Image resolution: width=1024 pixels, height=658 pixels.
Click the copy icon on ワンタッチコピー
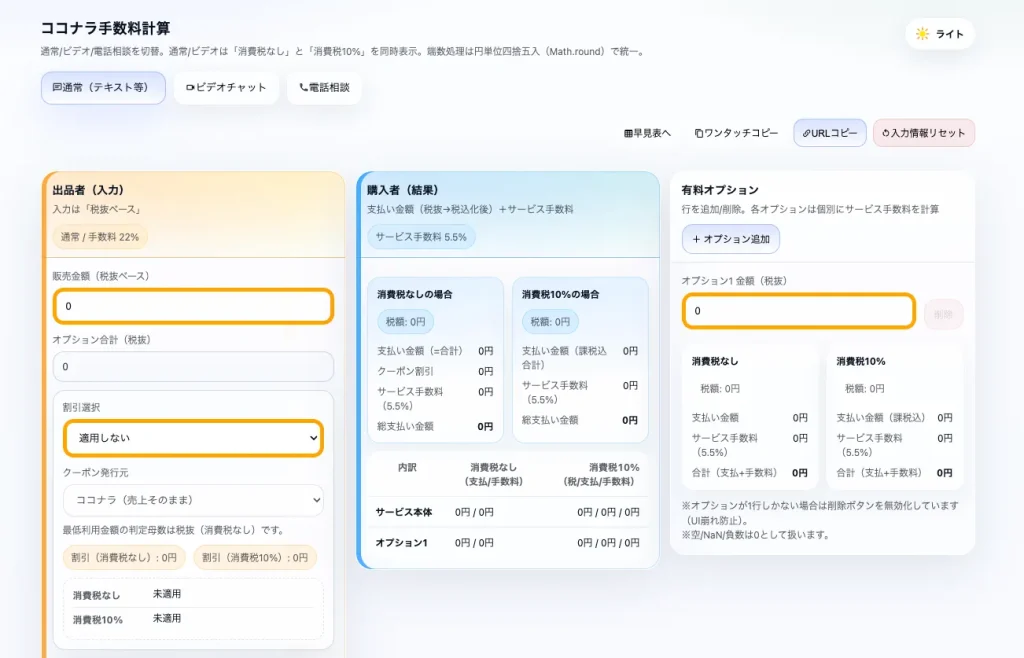point(697,132)
